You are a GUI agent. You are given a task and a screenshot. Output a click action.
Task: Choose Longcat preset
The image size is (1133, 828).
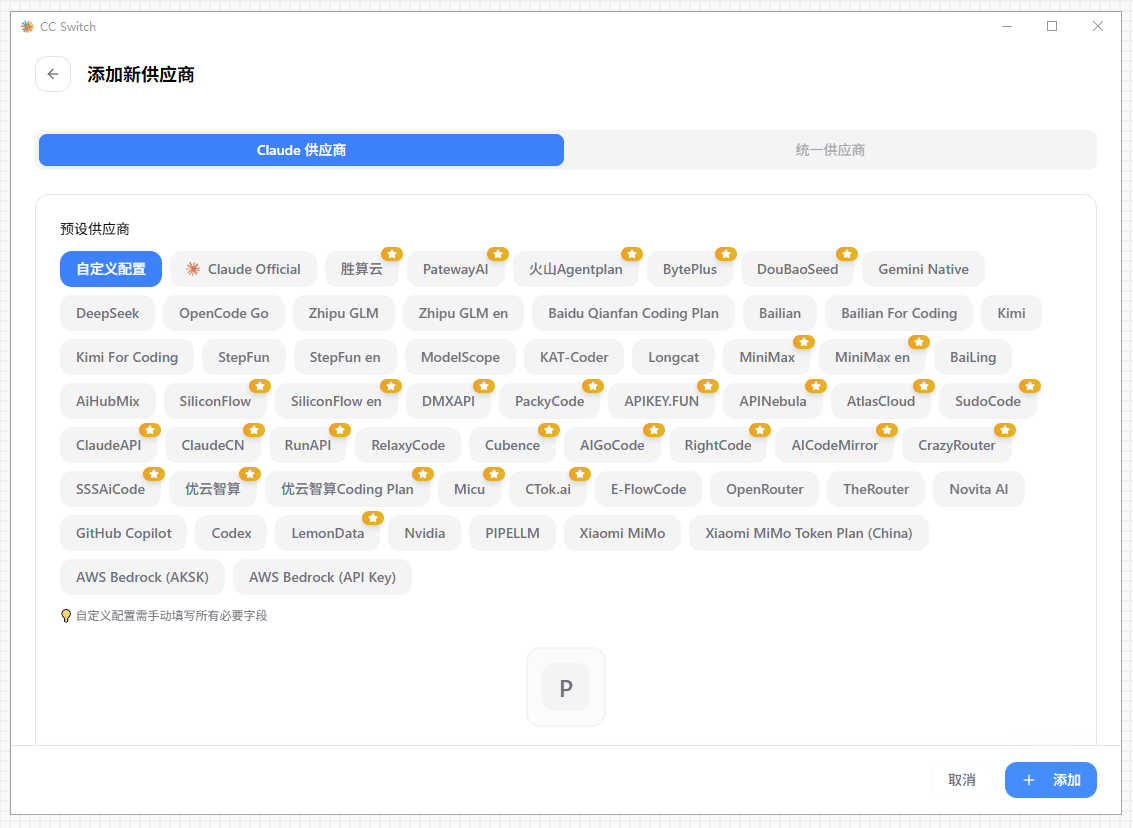(673, 357)
